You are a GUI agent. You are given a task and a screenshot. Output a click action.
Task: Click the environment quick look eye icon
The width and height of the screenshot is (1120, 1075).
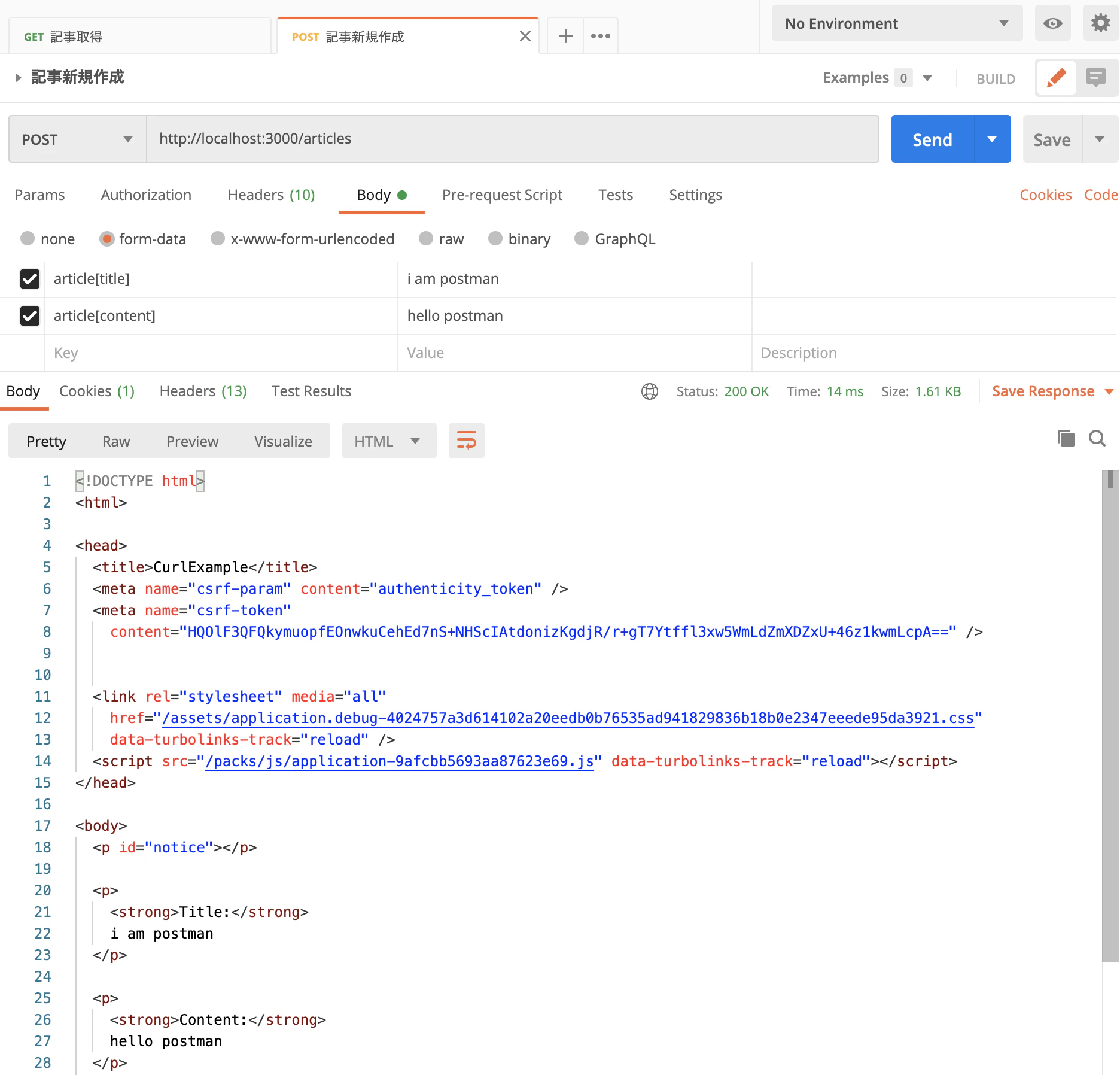(1052, 23)
